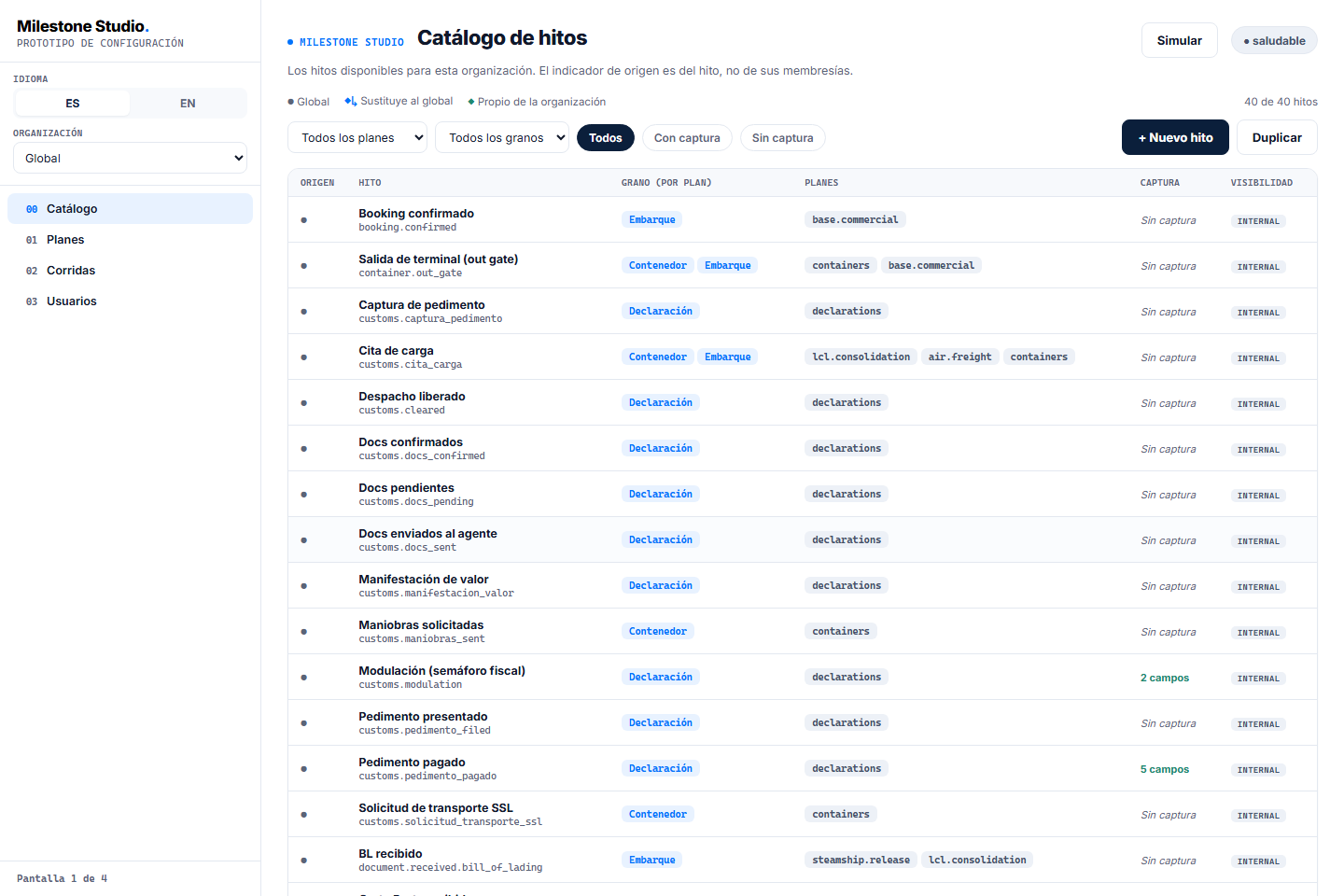The image size is (1344, 896).
Task: Open the Organización dropdown set to Global
Action: 130,158
